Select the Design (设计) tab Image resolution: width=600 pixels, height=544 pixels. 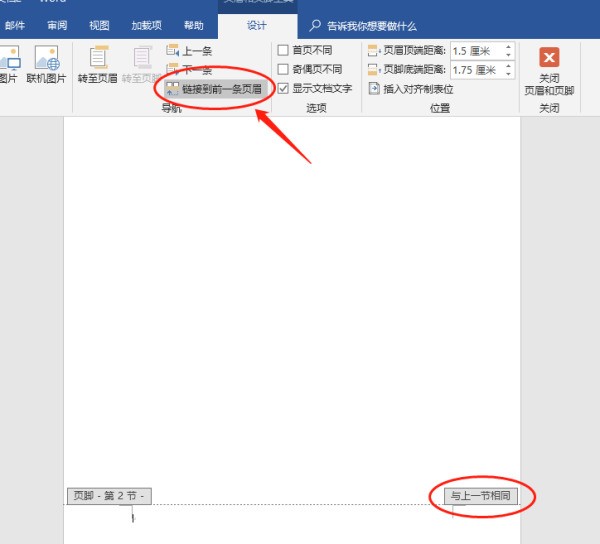pos(256,26)
